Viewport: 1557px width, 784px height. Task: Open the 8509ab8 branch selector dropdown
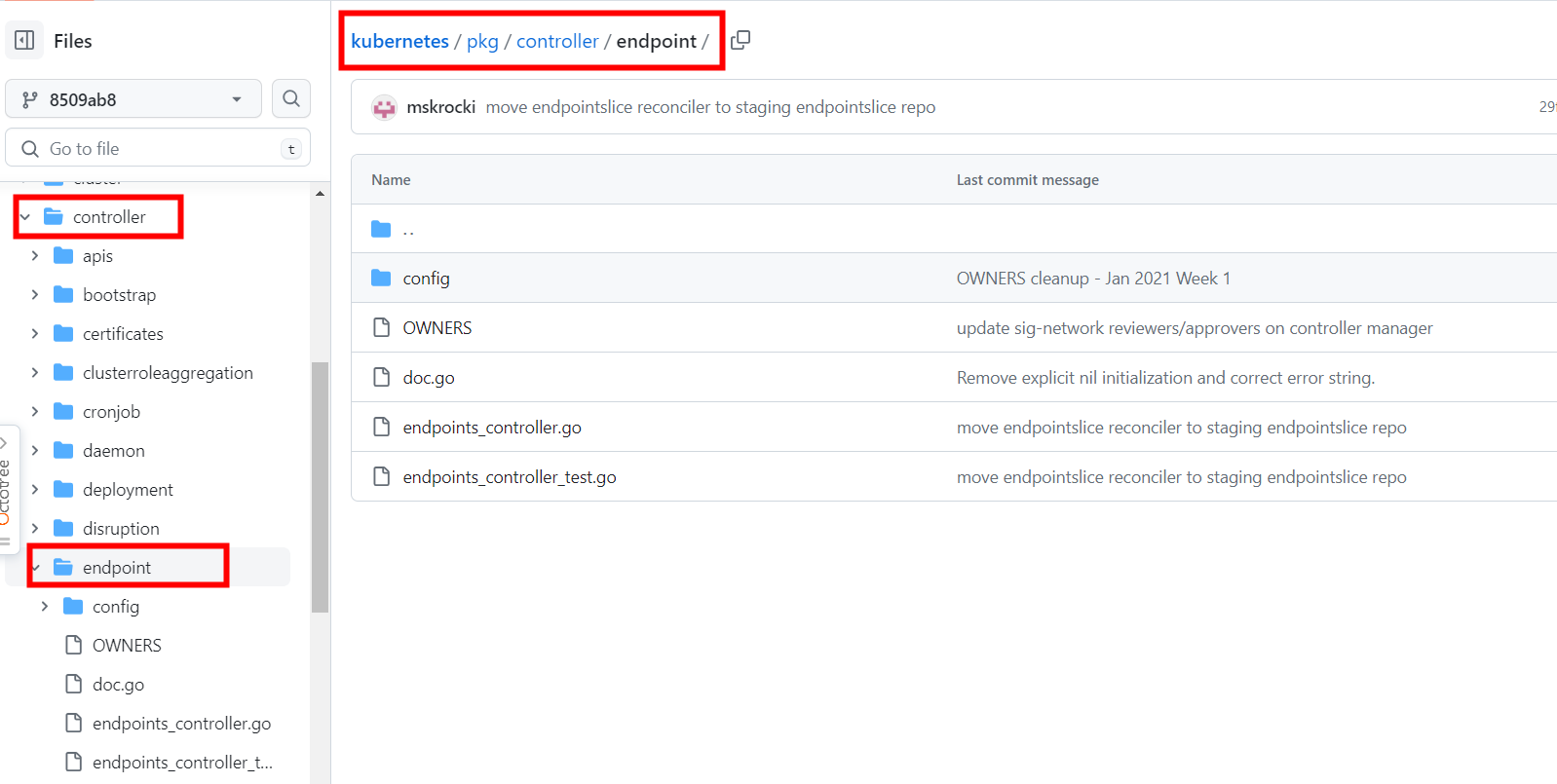[133, 98]
